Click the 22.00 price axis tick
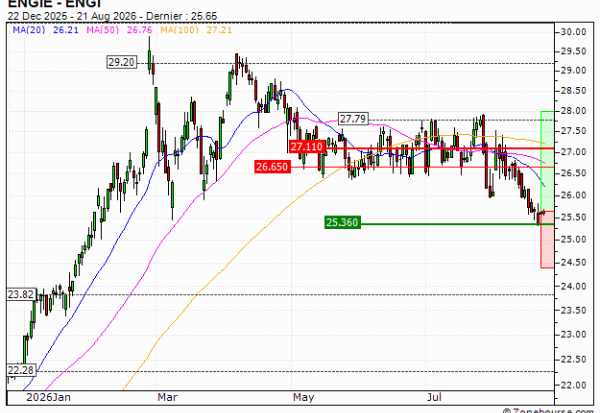The image size is (600, 413). 573,385
